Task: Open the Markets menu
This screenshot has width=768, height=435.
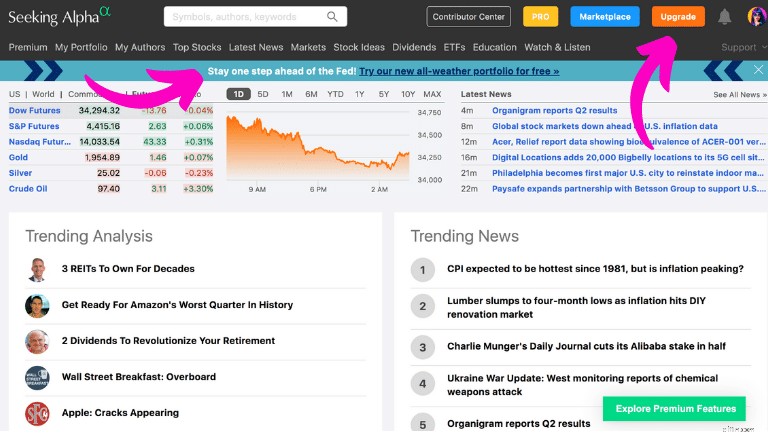Action: pos(308,48)
